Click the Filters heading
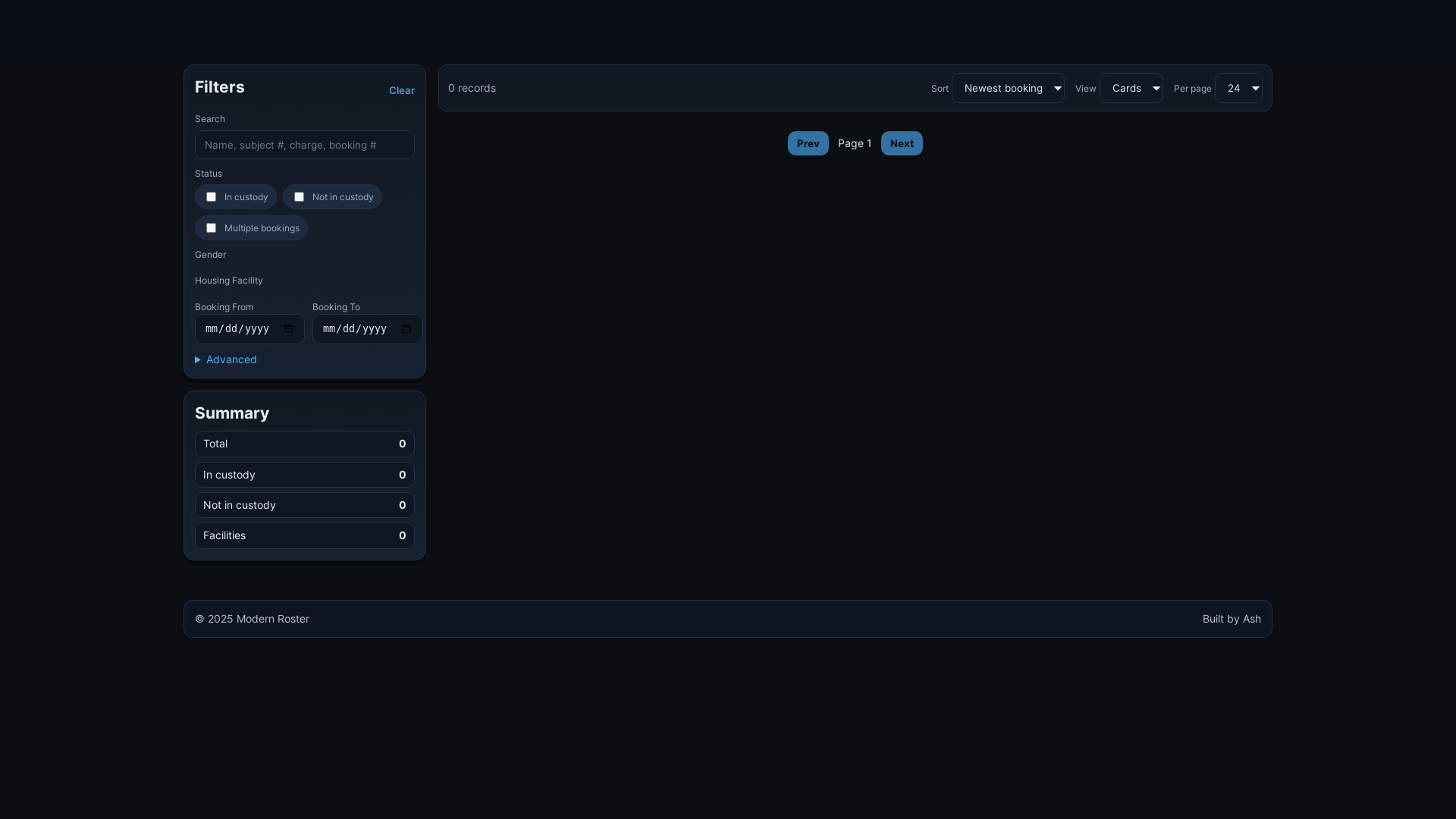Image resolution: width=1456 pixels, height=819 pixels. pos(220,87)
